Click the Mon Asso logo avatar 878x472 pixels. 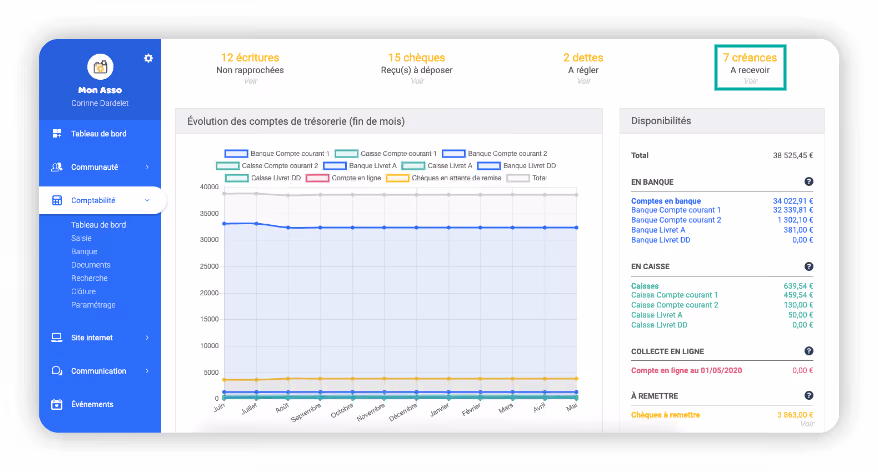[x=100, y=67]
